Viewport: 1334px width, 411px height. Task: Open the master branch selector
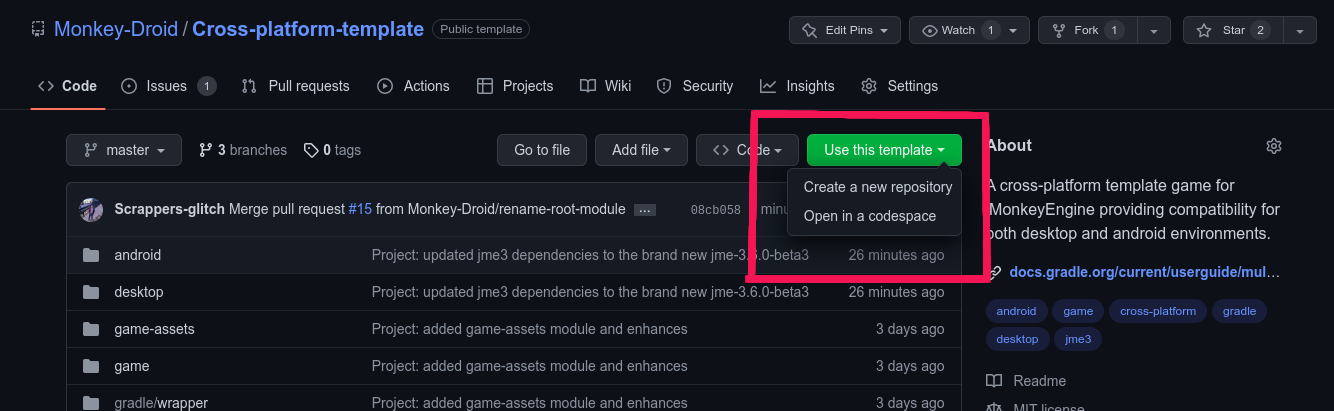[124, 150]
